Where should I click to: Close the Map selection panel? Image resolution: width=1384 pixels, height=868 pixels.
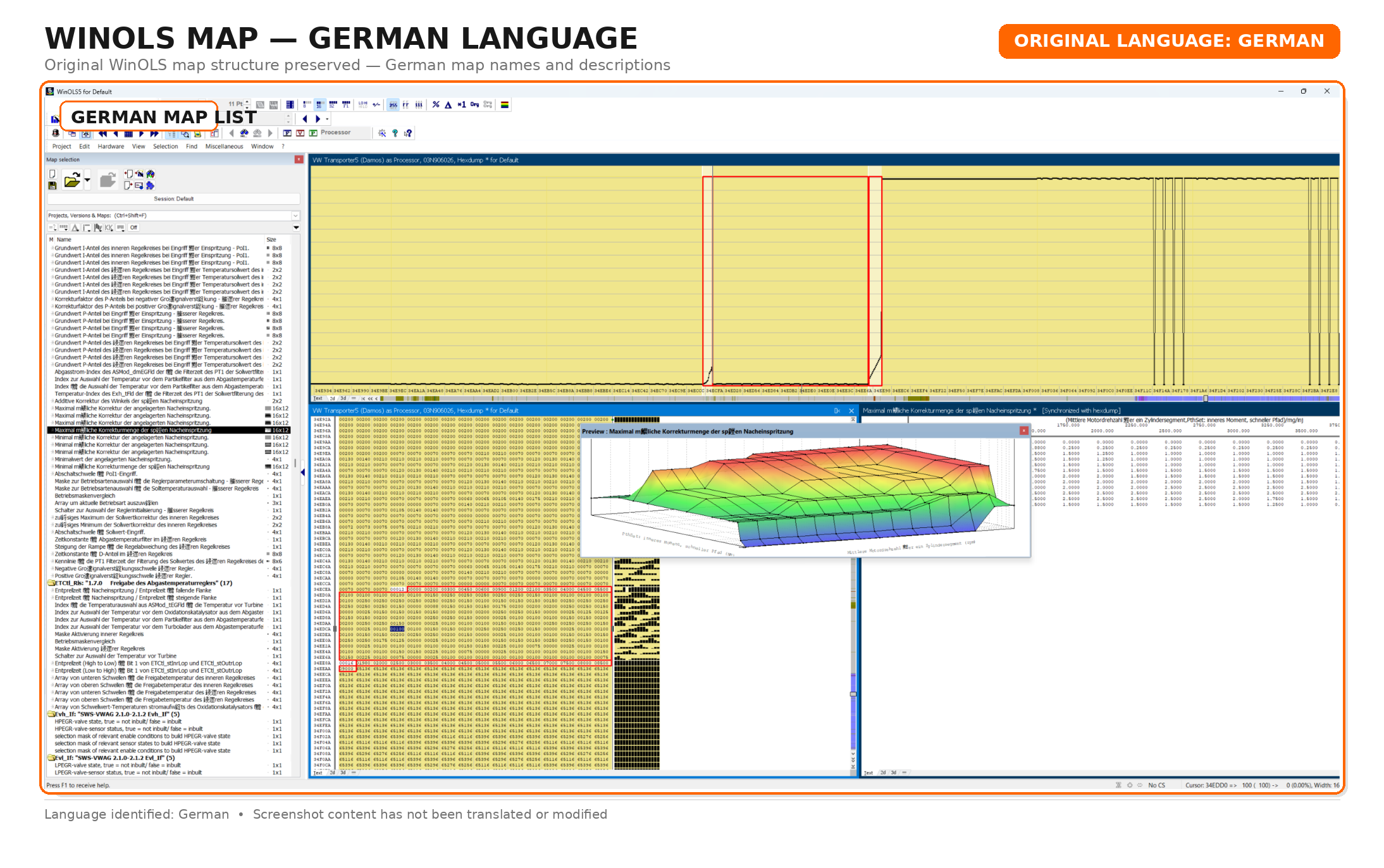point(299,159)
